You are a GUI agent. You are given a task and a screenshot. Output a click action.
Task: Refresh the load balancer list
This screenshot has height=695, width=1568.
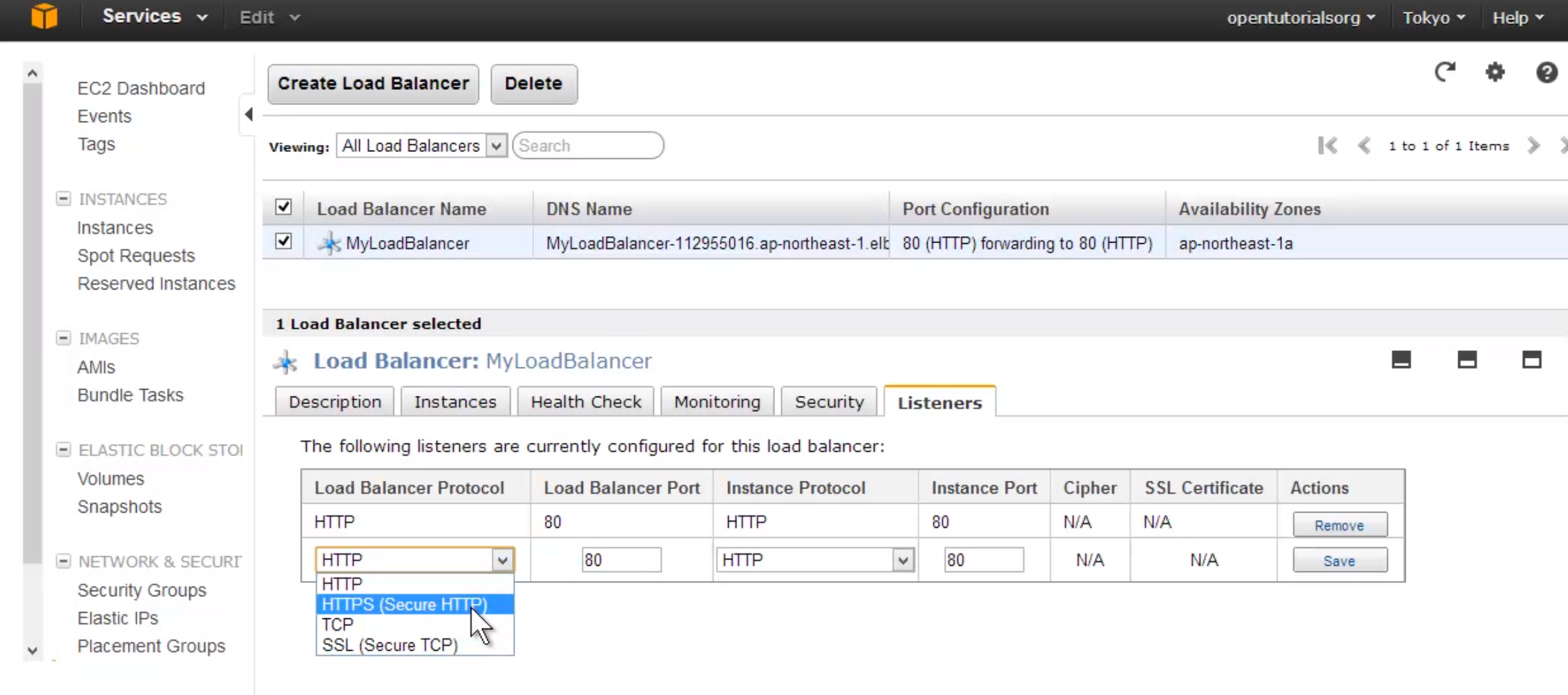[x=1445, y=72]
